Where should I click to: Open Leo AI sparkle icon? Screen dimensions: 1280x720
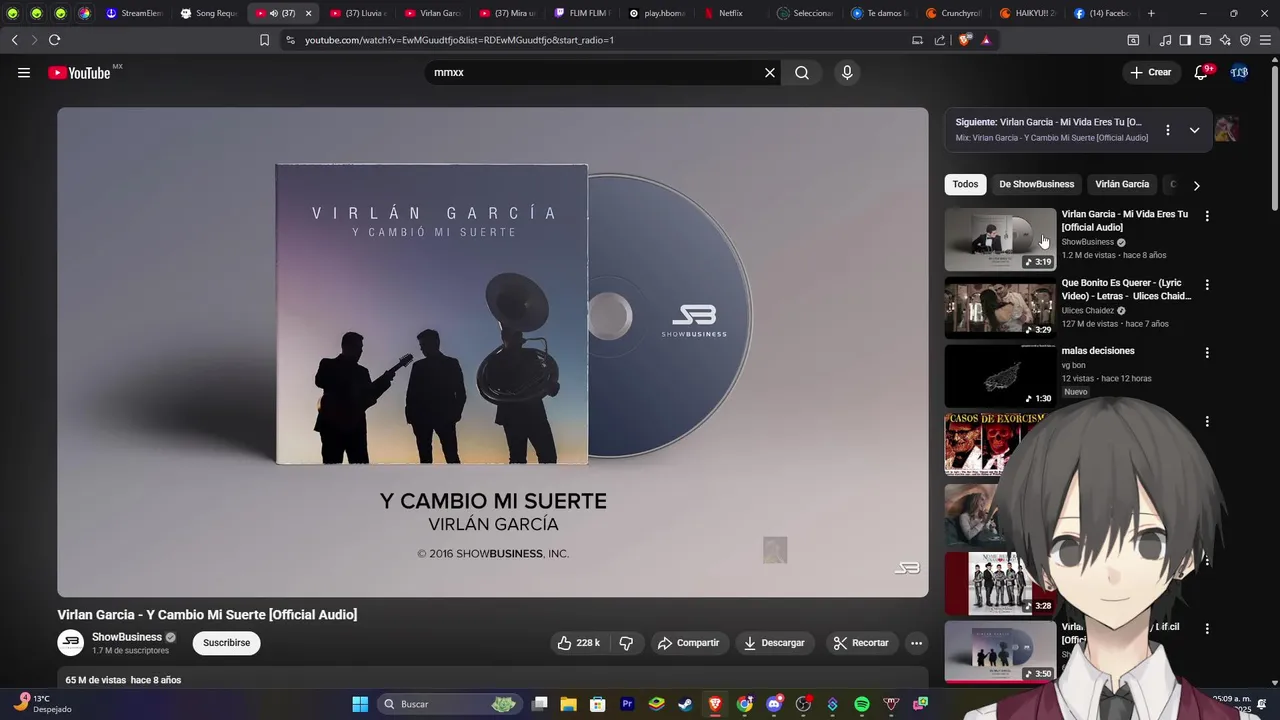1225,40
